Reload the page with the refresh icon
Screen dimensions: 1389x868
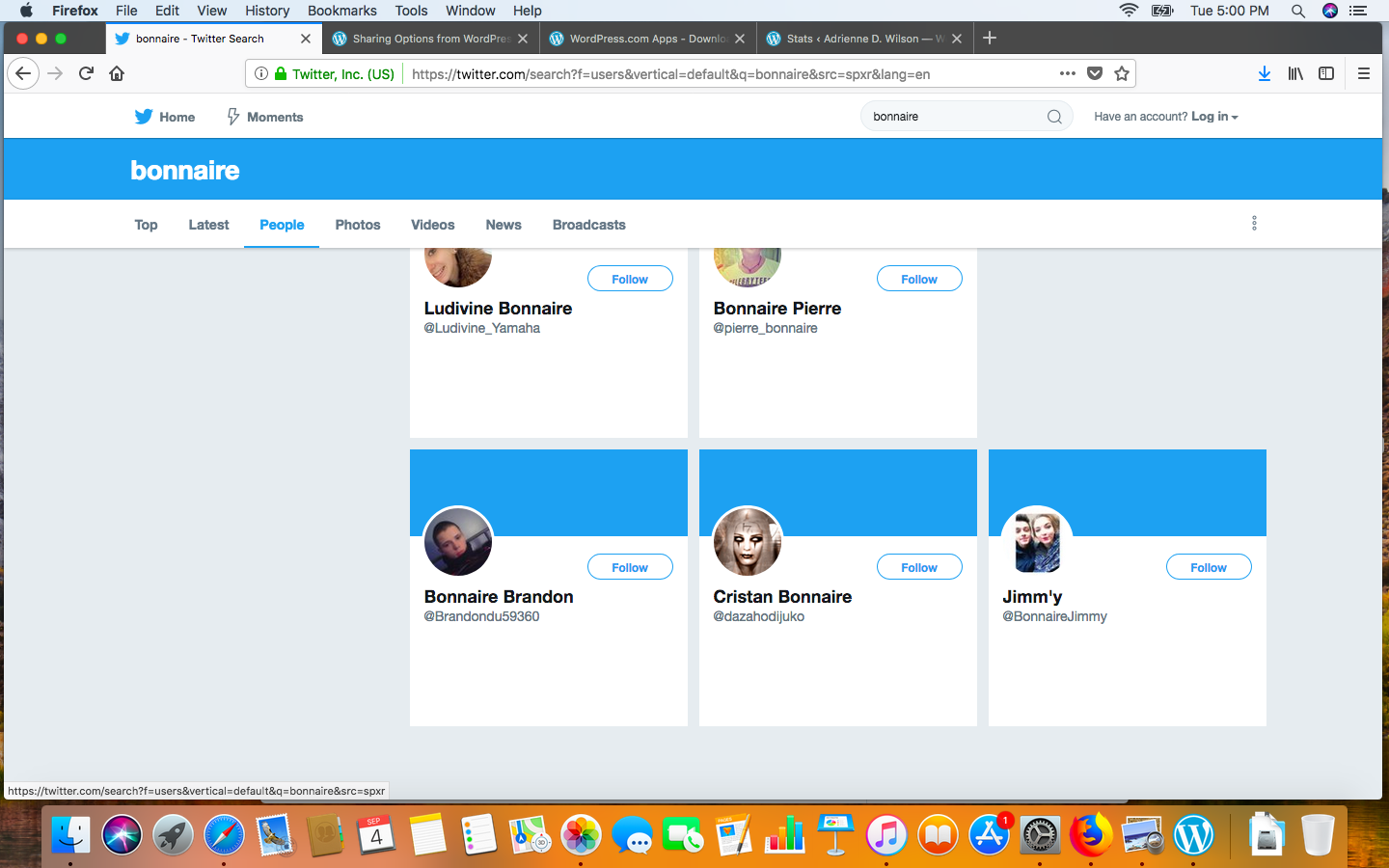pyautogui.click(x=86, y=73)
